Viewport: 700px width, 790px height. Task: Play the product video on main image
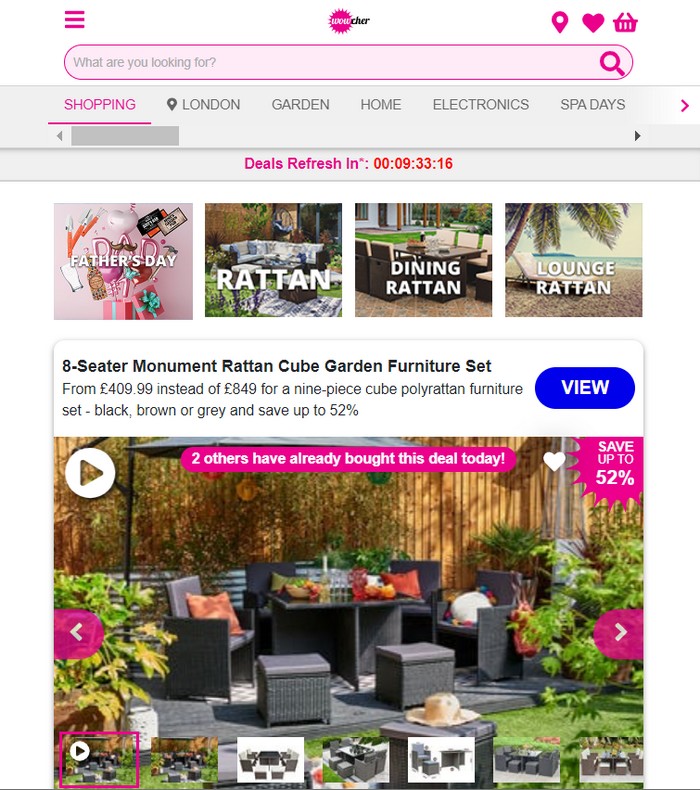(x=90, y=473)
